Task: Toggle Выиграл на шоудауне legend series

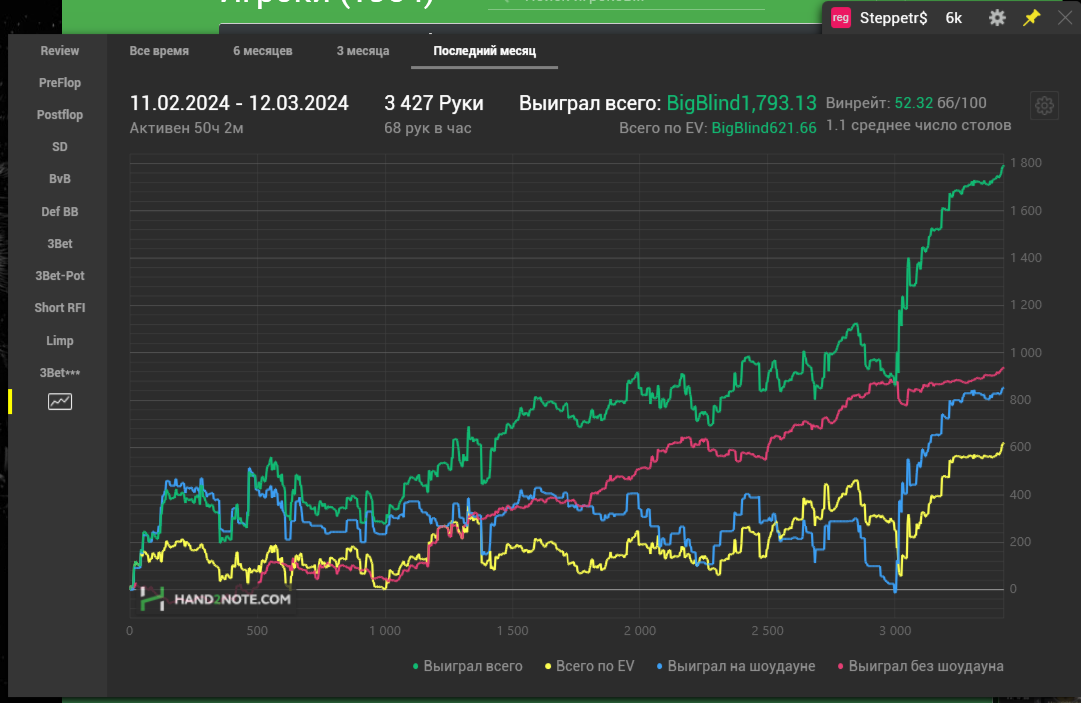Action: 736,666
